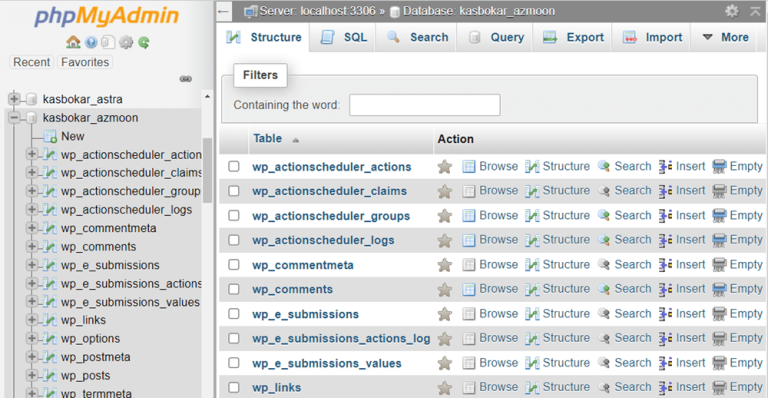
Task: Click in the Containing the word field
Action: pos(425,105)
